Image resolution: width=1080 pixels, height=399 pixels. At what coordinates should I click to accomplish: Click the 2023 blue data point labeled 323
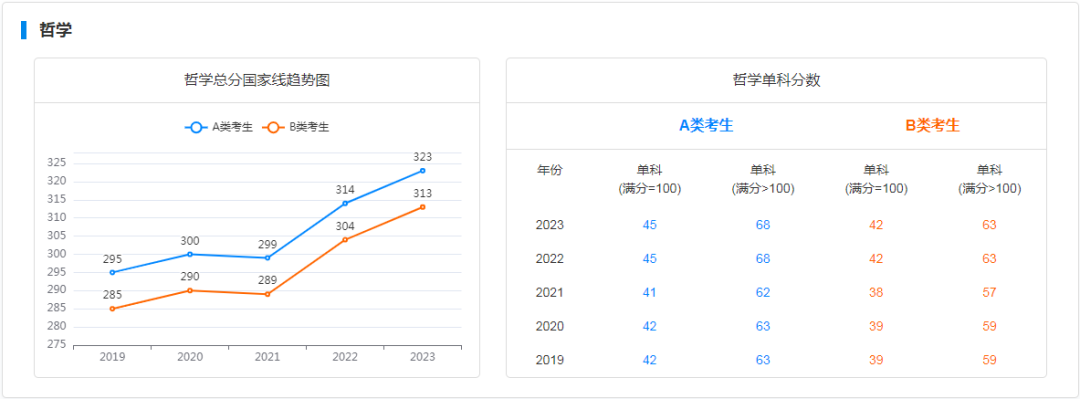tap(422, 170)
